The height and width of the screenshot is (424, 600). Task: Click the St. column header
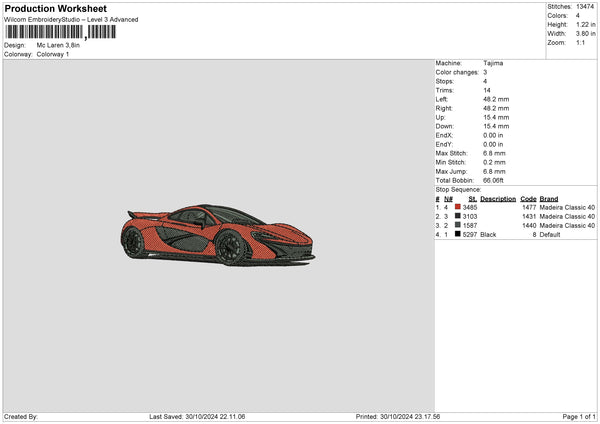[472, 199]
